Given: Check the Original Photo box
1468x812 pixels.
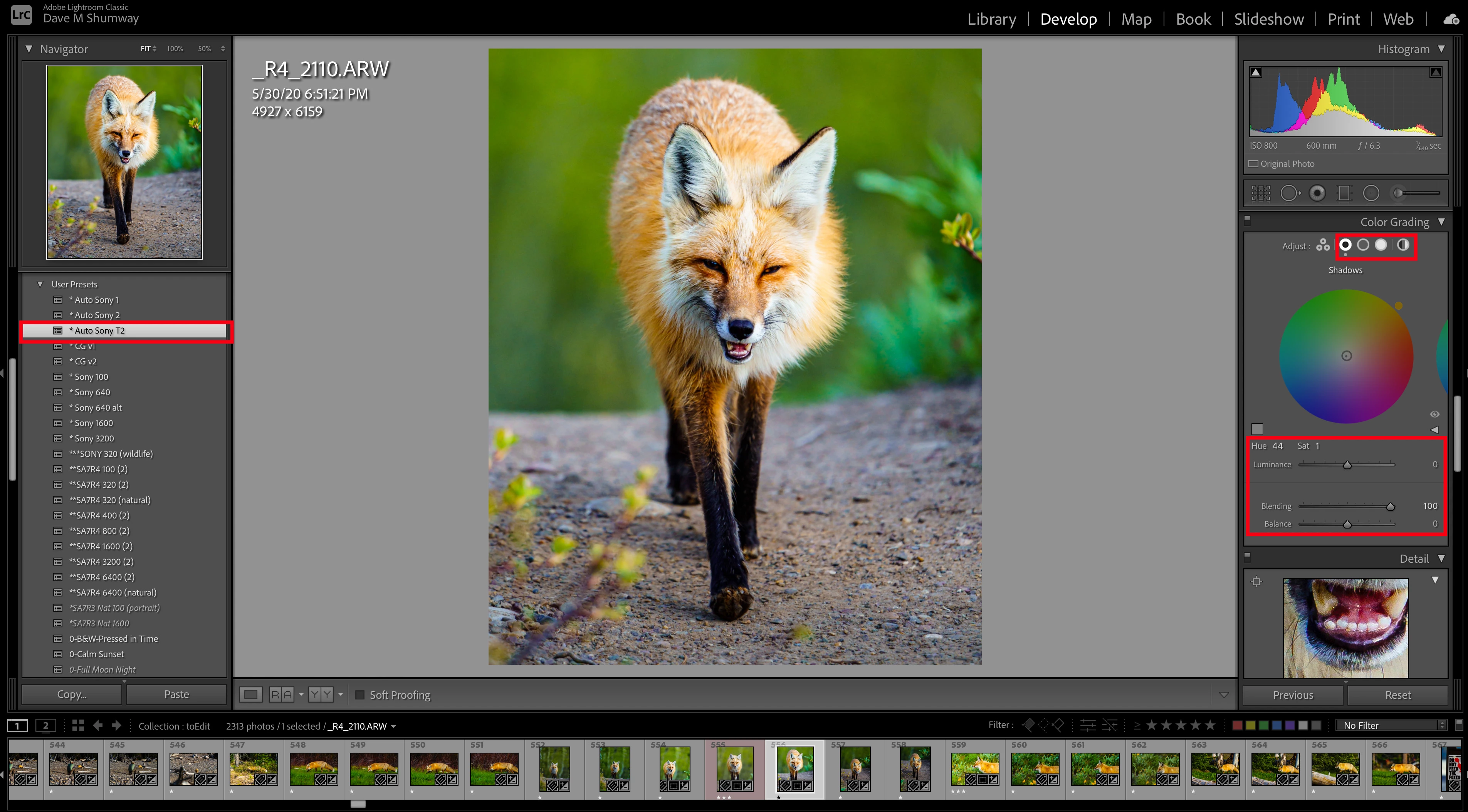Looking at the screenshot, I should 1253,164.
